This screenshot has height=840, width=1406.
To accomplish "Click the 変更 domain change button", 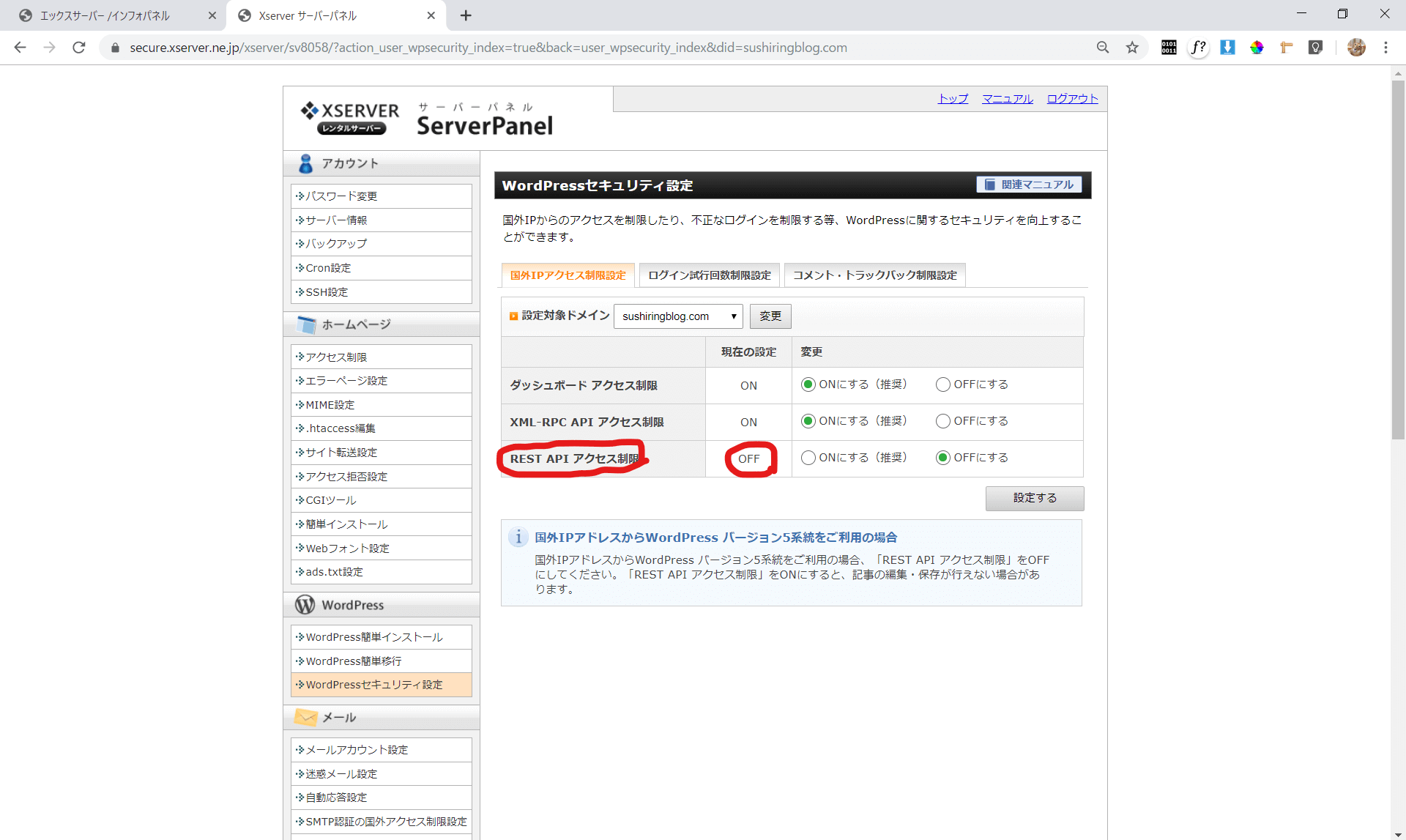I will point(770,316).
